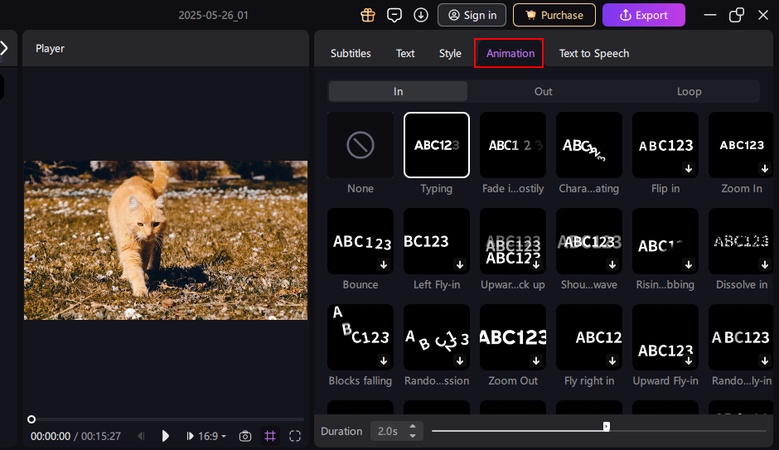Pick the Left Fly-in animation thumbnail

pos(437,241)
